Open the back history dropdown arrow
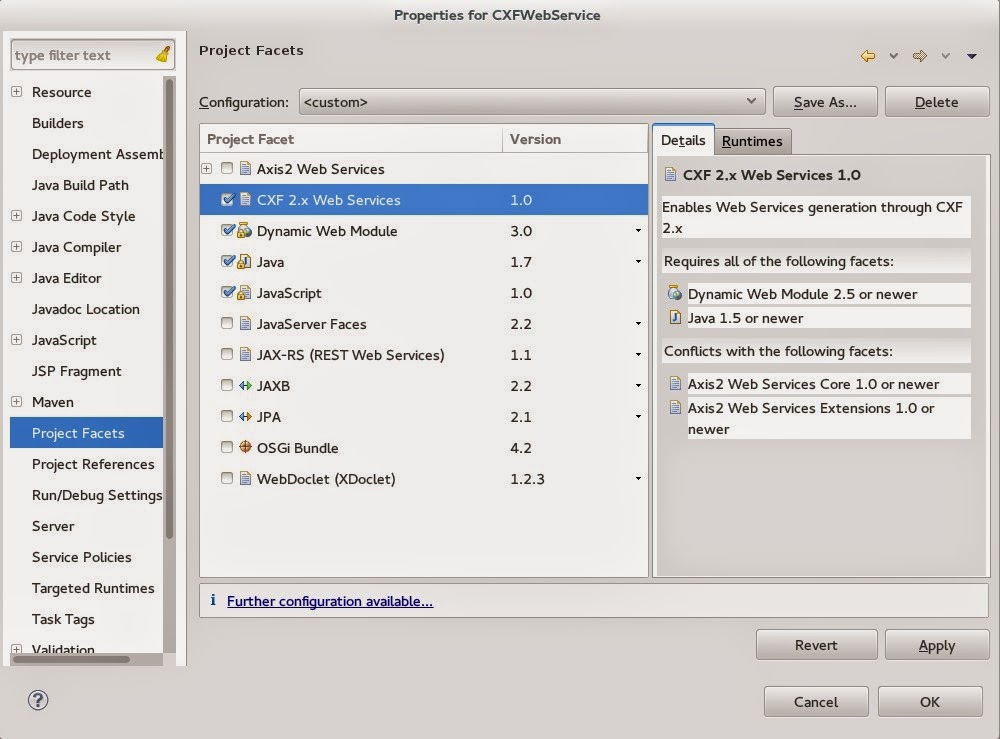 [893, 56]
